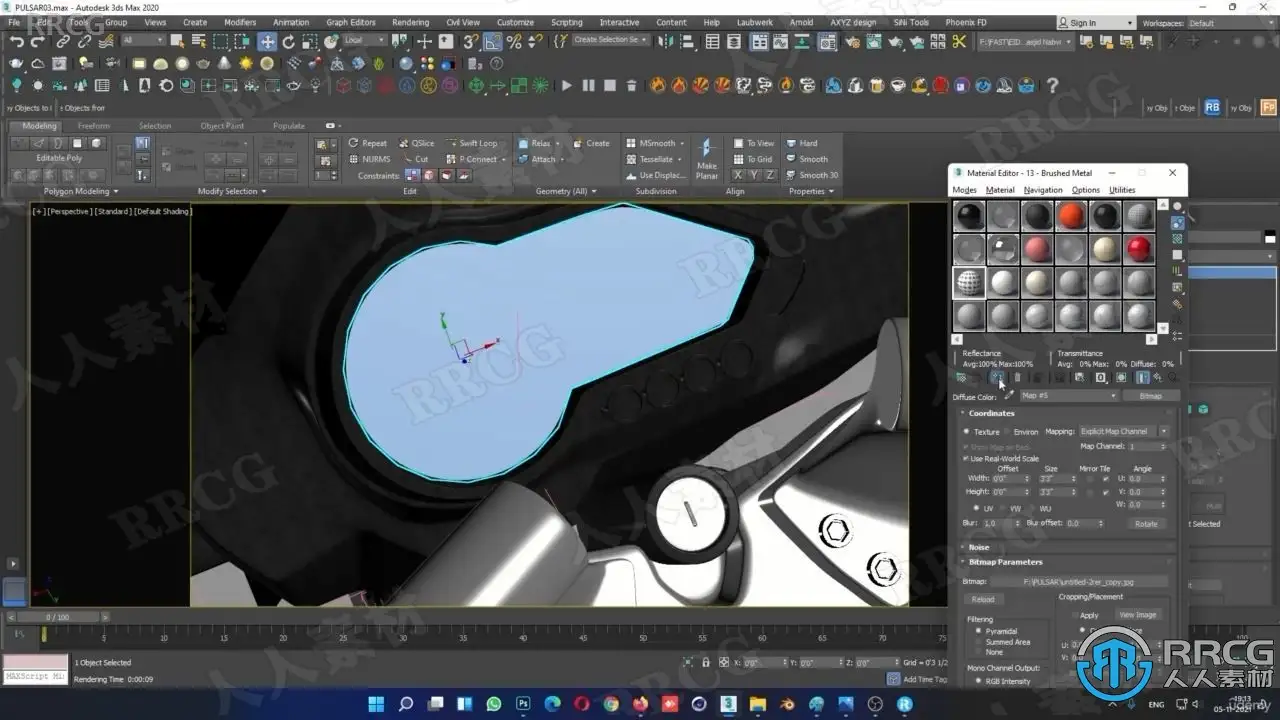This screenshot has height=720, width=1280.
Task: Click the Undo arrow icon
Action: click(17, 42)
